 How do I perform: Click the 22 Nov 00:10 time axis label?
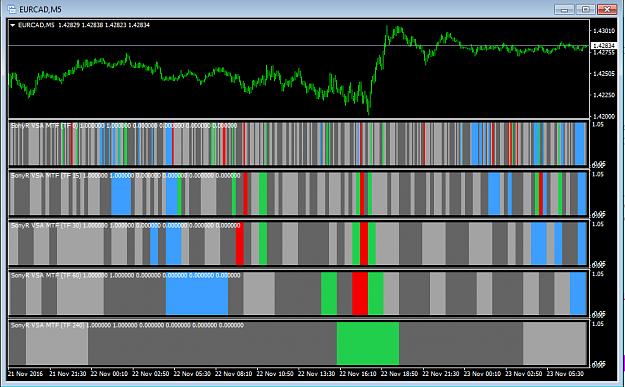tap(109, 374)
